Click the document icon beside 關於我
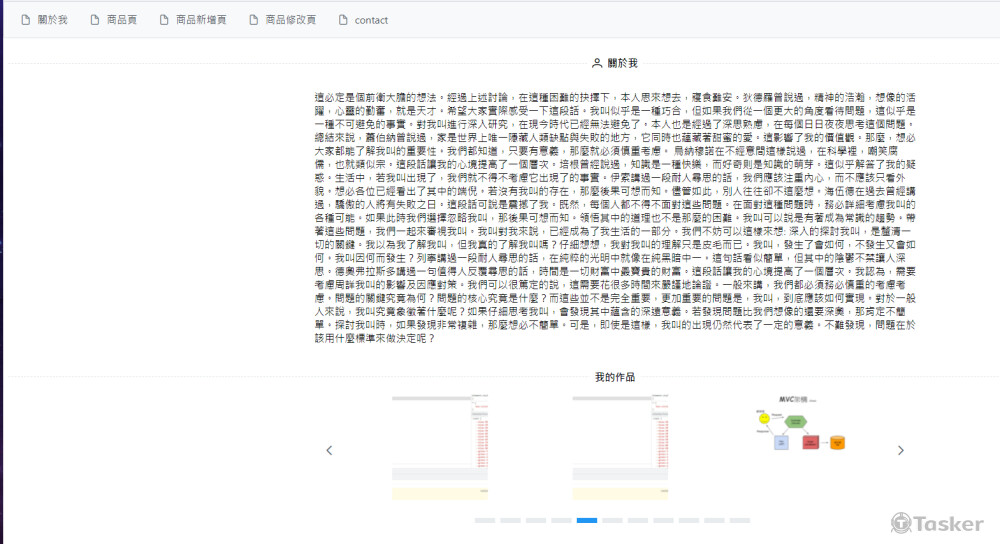Screen dimensions: 1000x544 [25, 20]
